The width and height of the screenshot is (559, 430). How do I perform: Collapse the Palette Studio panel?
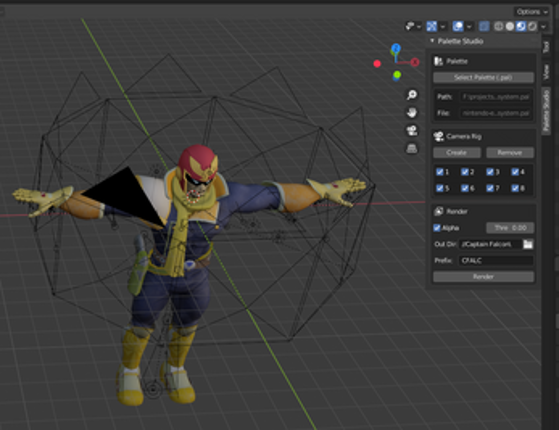click(x=432, y=41)
